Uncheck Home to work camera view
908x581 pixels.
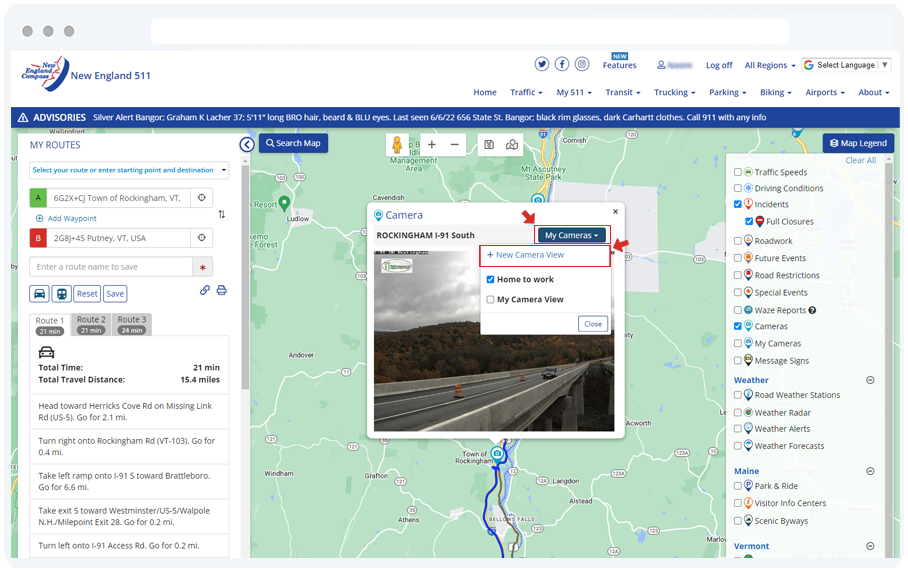(x=490, y=279)
